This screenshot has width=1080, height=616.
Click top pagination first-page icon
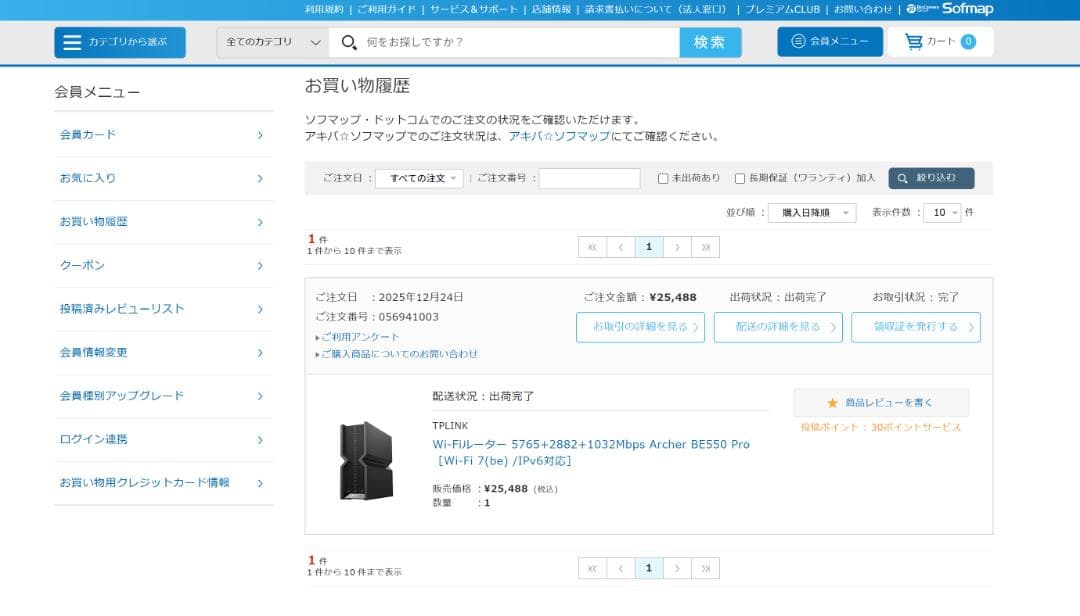pos(592,247)
